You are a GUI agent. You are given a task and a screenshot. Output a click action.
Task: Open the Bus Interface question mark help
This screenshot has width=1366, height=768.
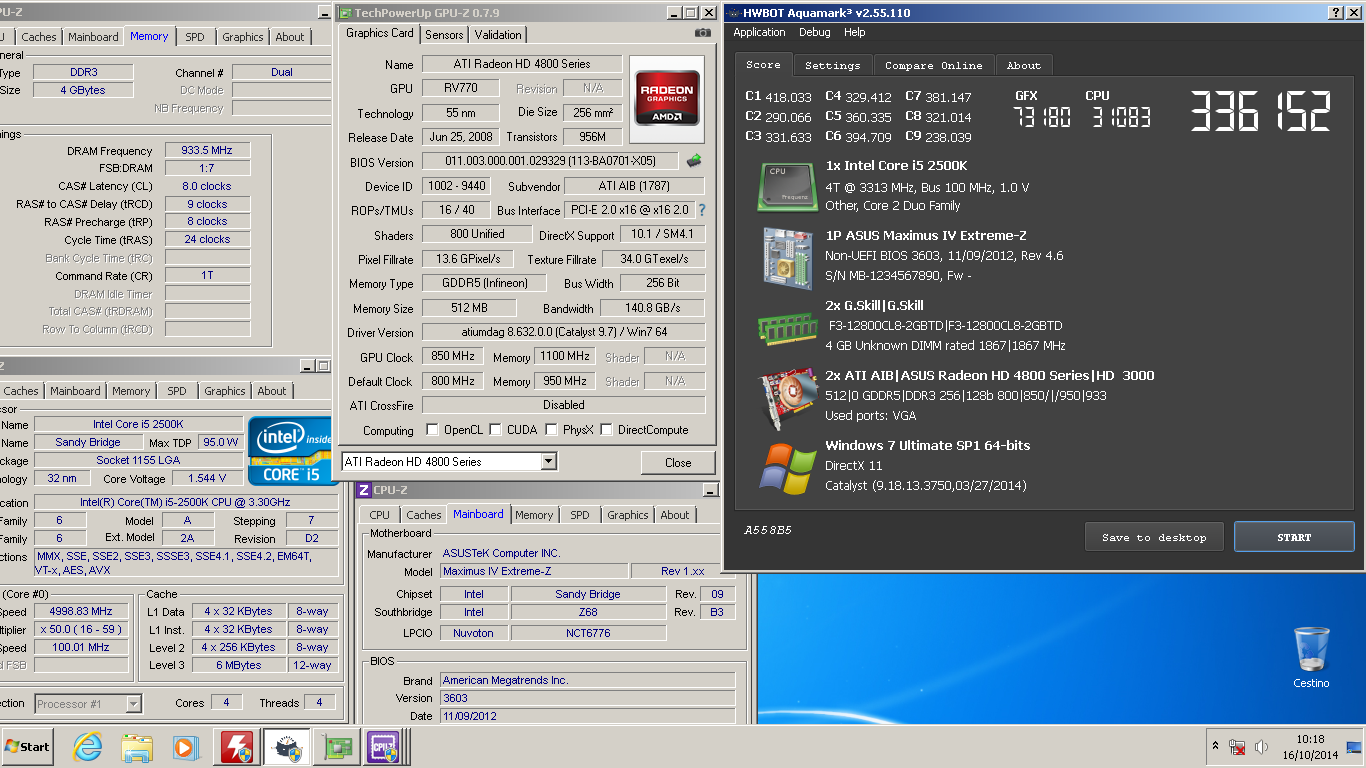pyautogui.click(x=701, y=210)
